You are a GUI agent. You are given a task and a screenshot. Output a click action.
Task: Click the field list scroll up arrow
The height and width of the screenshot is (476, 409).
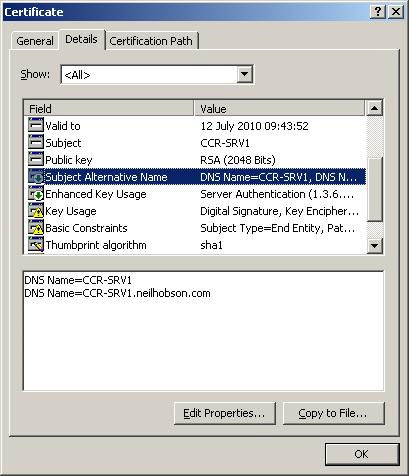375,108
